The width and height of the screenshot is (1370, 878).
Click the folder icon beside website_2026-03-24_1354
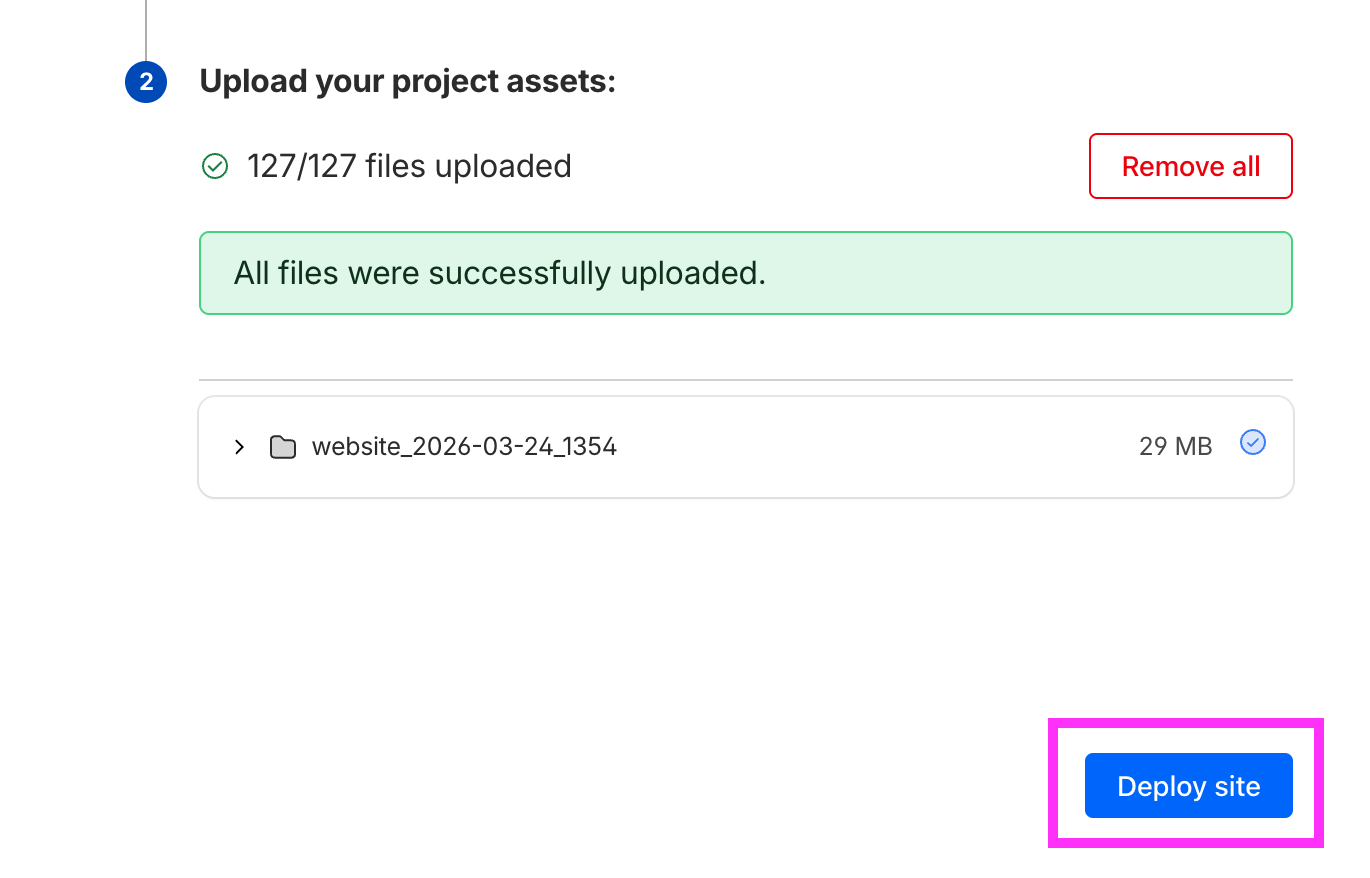click(x=283, y=447)
